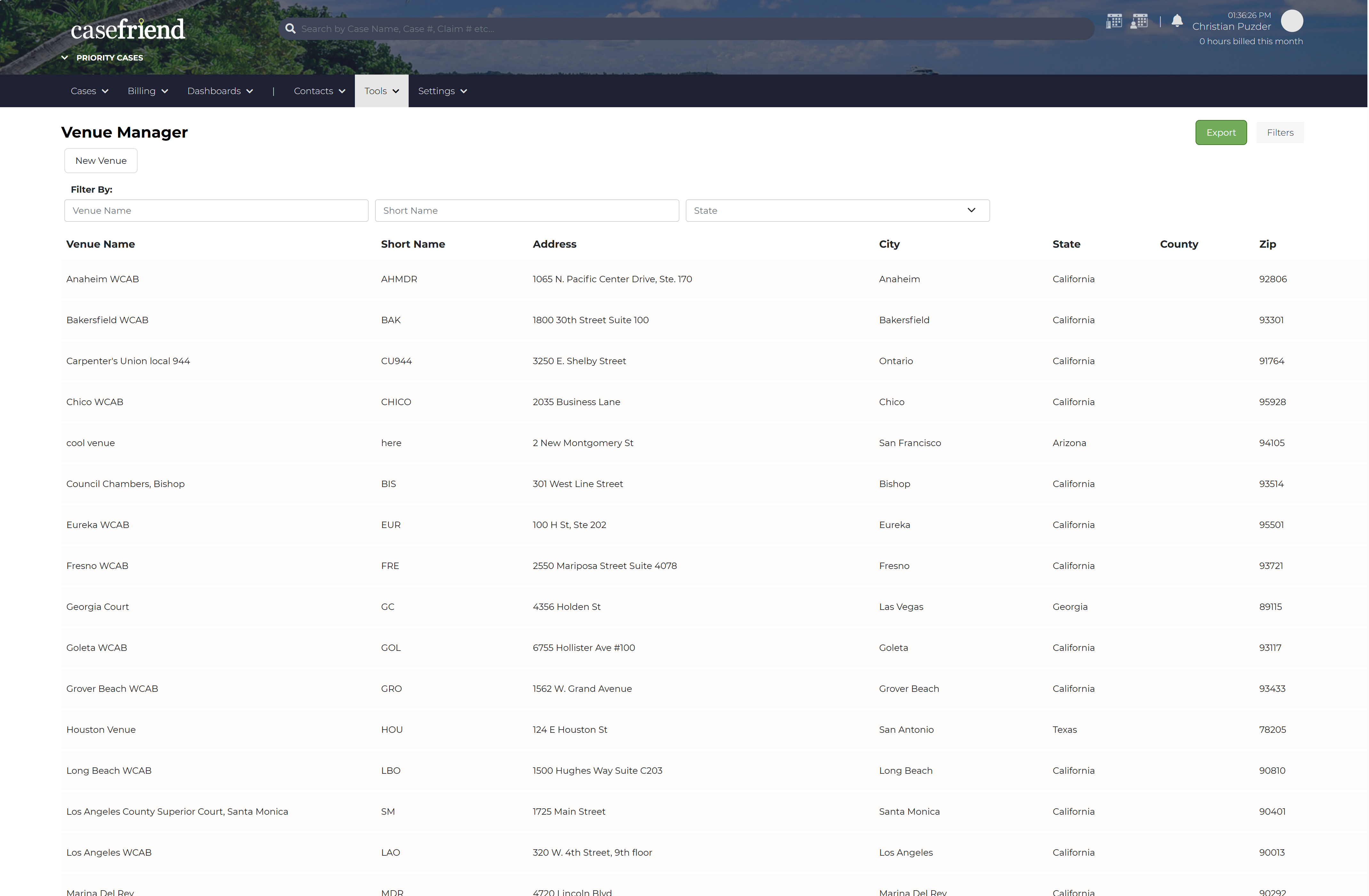Expand the Priority Cases chevron

point(65,58)
